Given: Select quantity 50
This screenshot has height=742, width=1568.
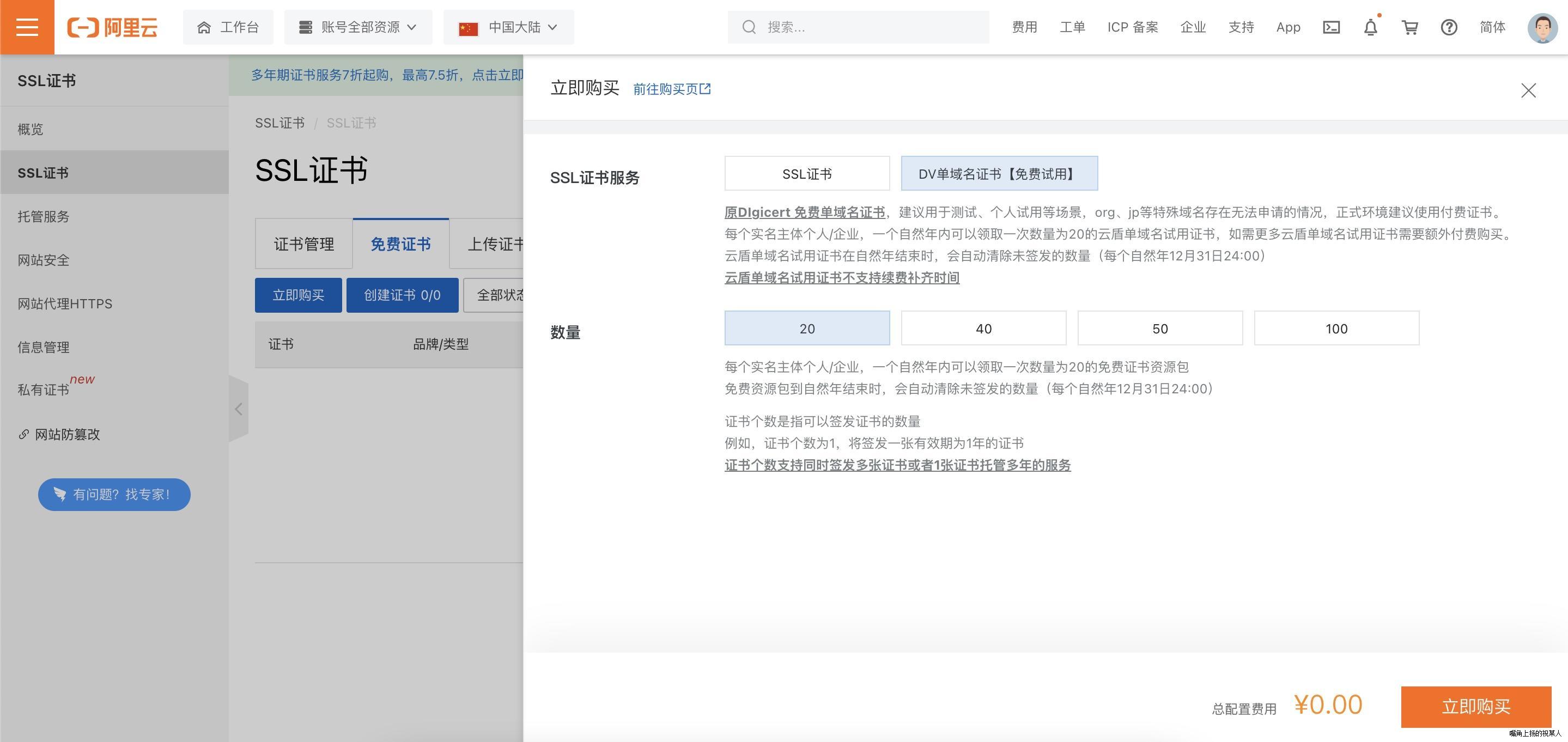Looking at the screenshot, I should (1160, 328).
